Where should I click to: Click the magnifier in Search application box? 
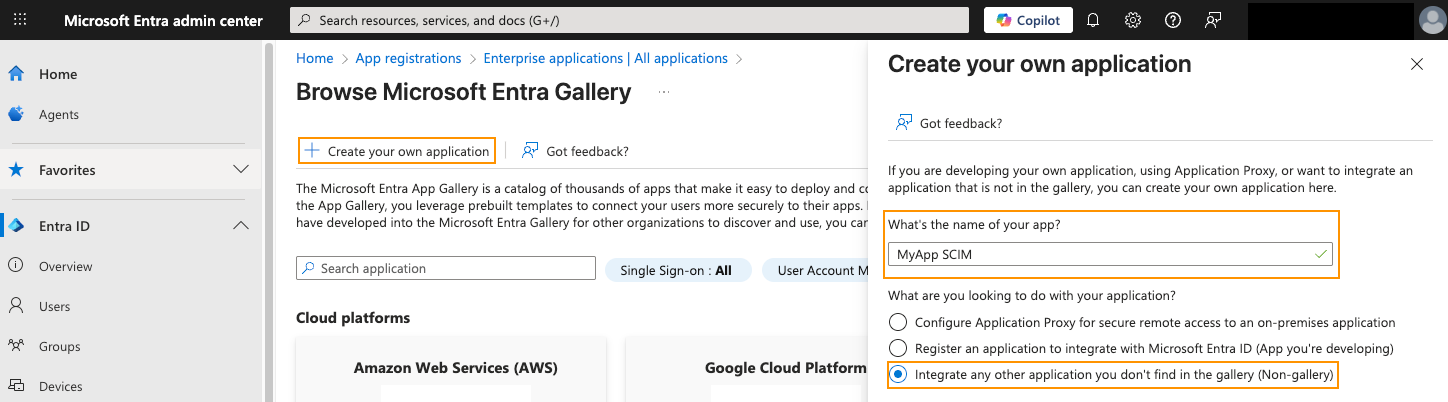click(x=310, y=268)
